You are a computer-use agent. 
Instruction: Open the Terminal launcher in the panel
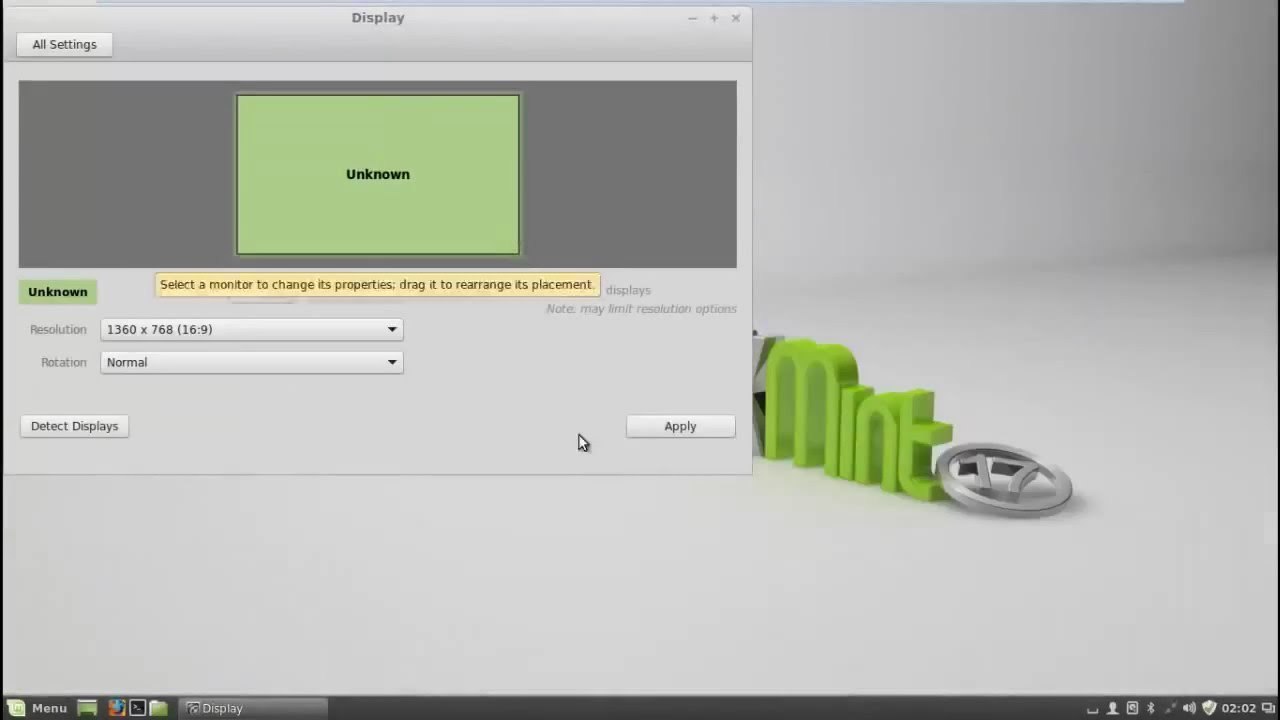point(137,708)
